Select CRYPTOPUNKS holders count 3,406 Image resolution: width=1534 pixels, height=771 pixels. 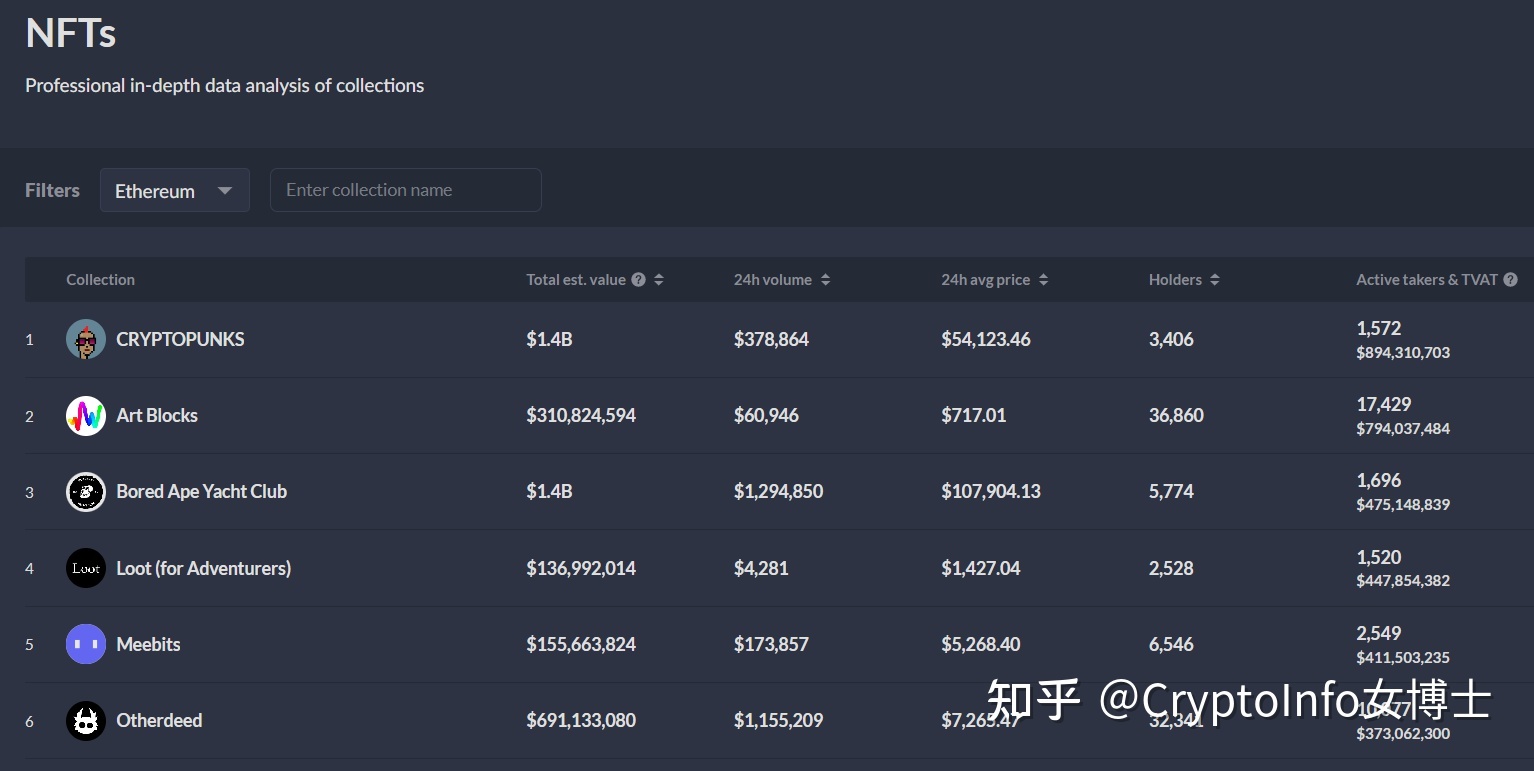coord(1171,340)
